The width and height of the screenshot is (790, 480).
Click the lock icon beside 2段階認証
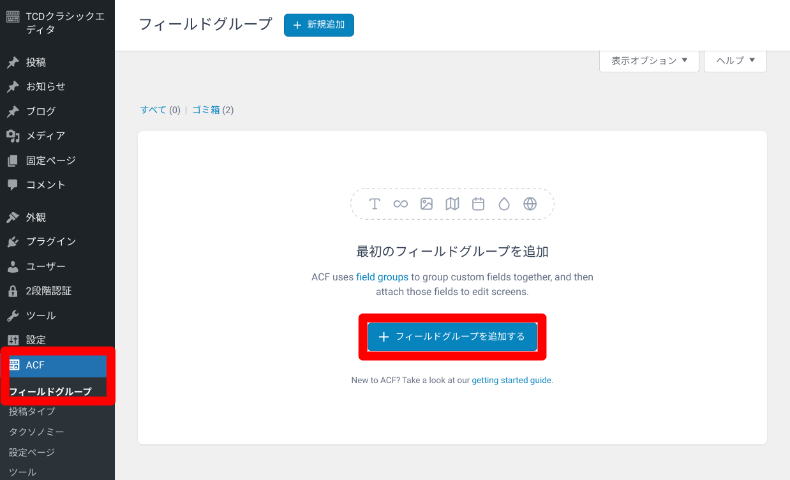point(13,291)
